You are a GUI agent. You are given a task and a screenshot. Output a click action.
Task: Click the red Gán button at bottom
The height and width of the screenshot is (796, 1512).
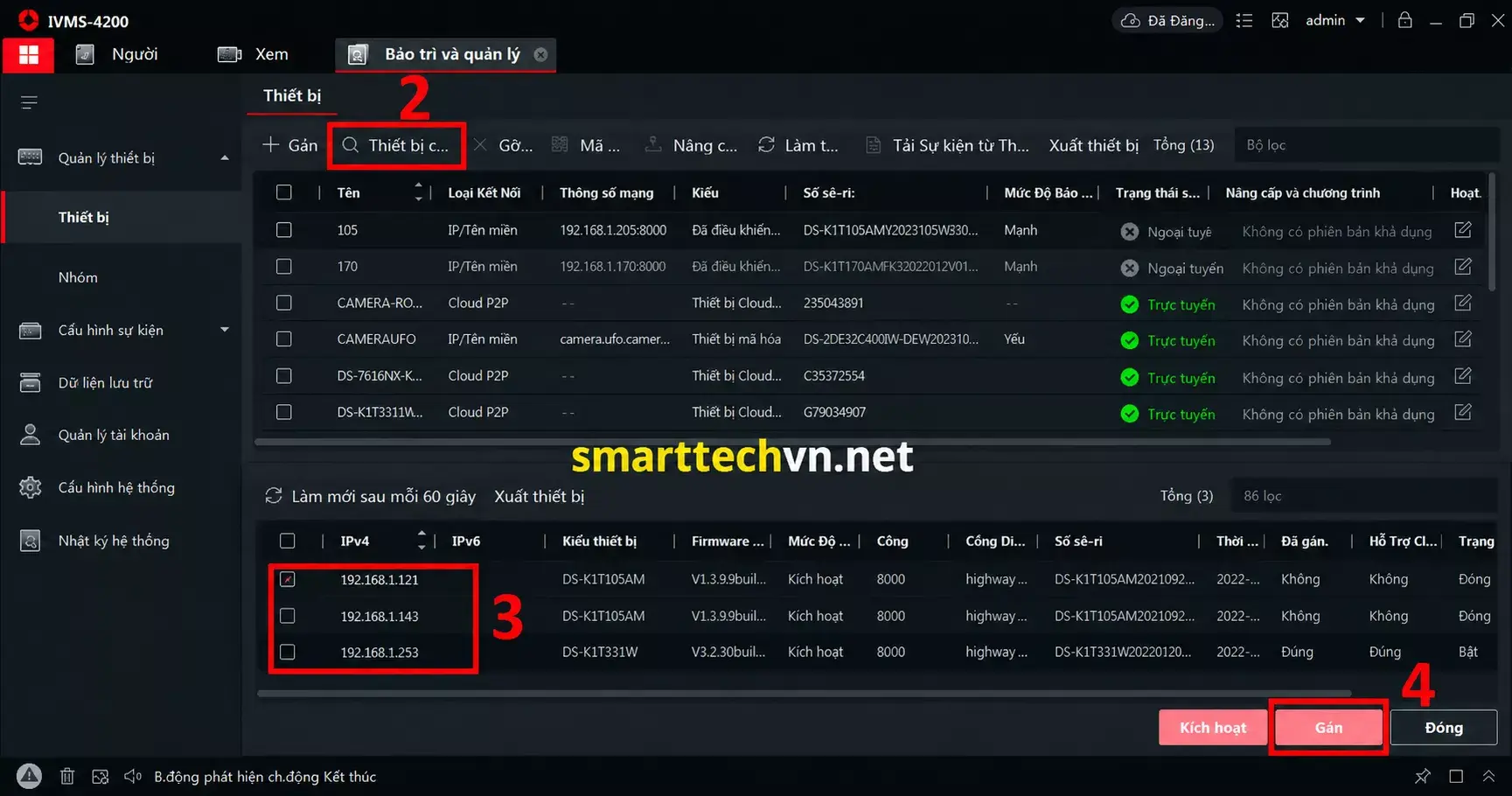[1328, 728]
